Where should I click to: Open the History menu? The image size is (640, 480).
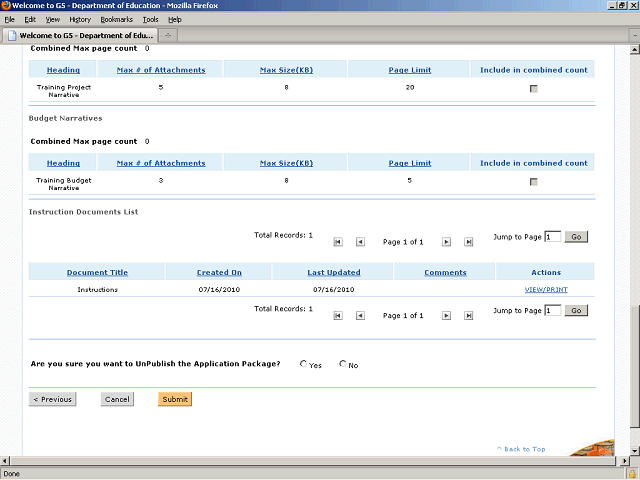click(80, 19)
